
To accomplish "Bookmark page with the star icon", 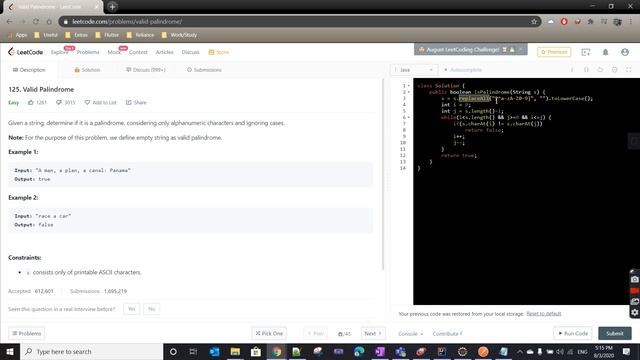I will [x=534, y=22].
